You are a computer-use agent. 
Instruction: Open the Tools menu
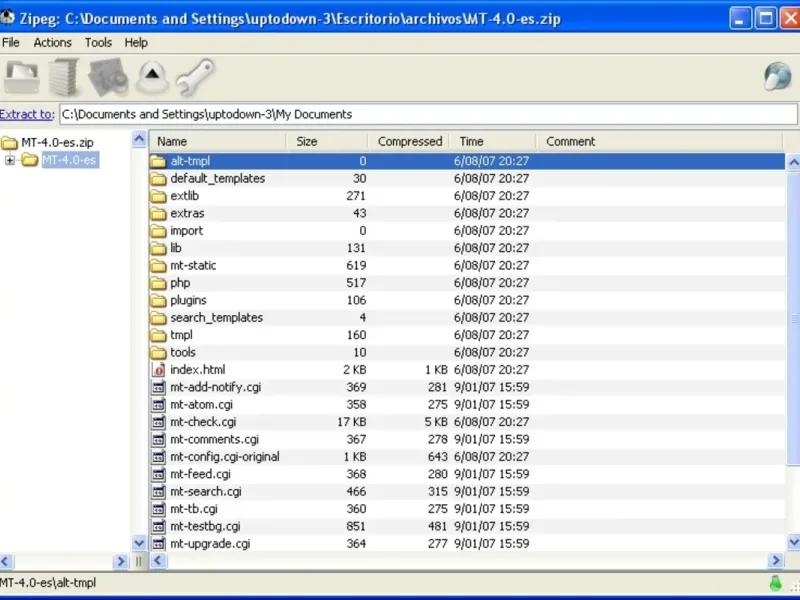pyautogui.click(x=98, y=42)
